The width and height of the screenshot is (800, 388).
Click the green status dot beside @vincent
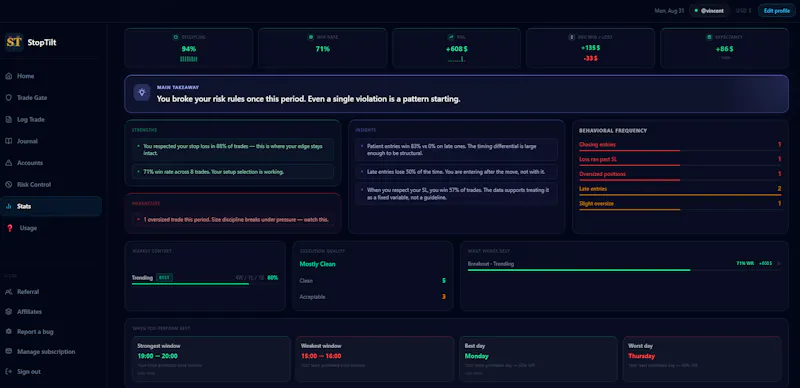click(696, 10)
